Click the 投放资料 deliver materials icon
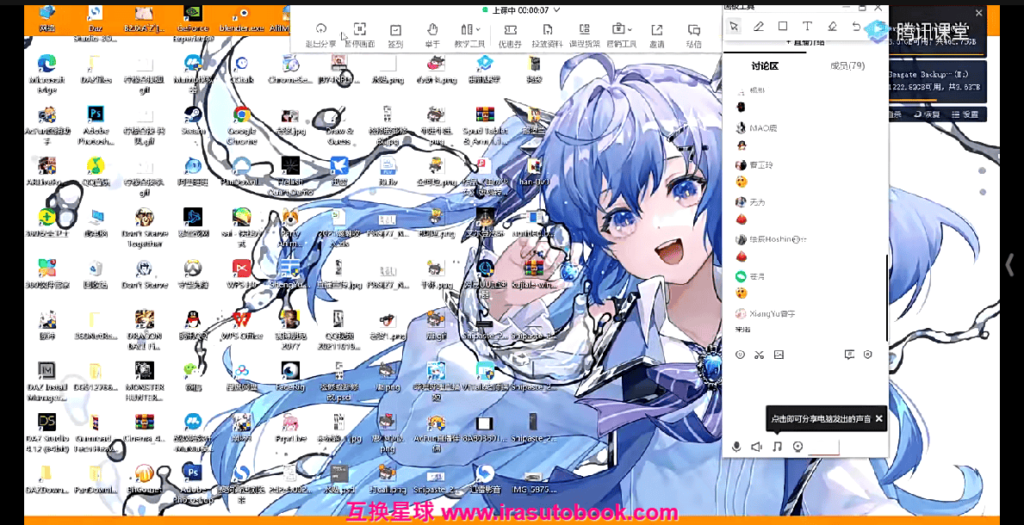The height and width of the screenshot is (525, 1024). click(x=547, y=30)
